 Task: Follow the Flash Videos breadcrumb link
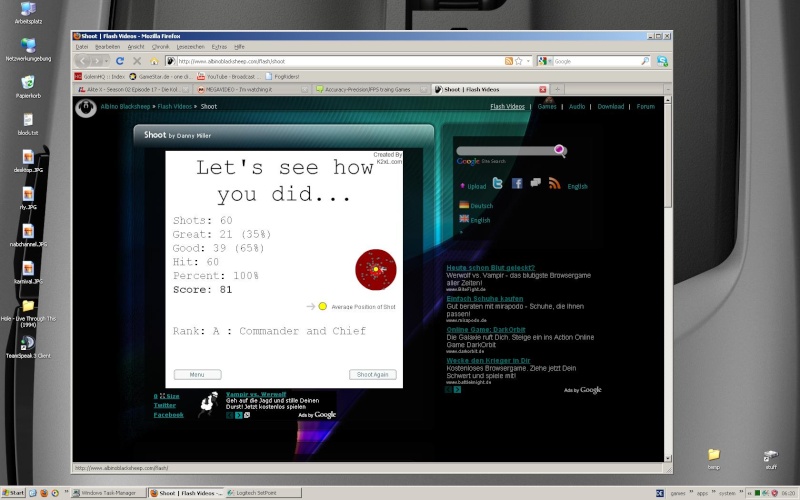coord(174,107)
